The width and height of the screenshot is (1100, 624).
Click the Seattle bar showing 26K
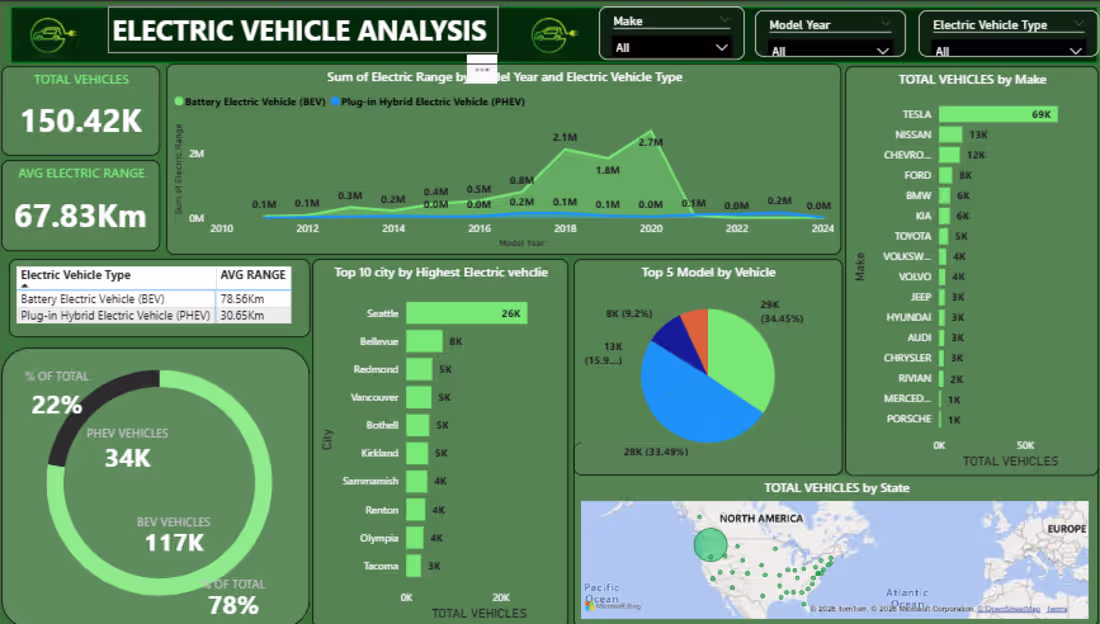coord(467,313)
